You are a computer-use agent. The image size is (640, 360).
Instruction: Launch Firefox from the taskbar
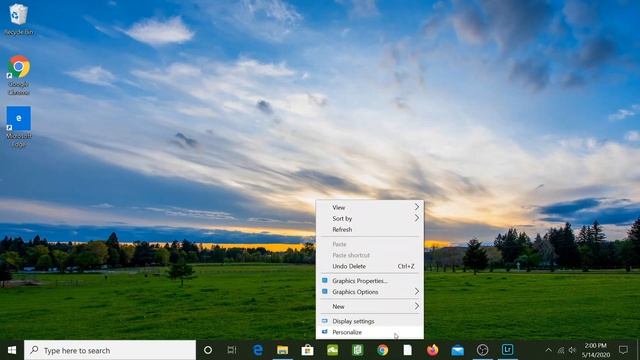pos(432,350)
